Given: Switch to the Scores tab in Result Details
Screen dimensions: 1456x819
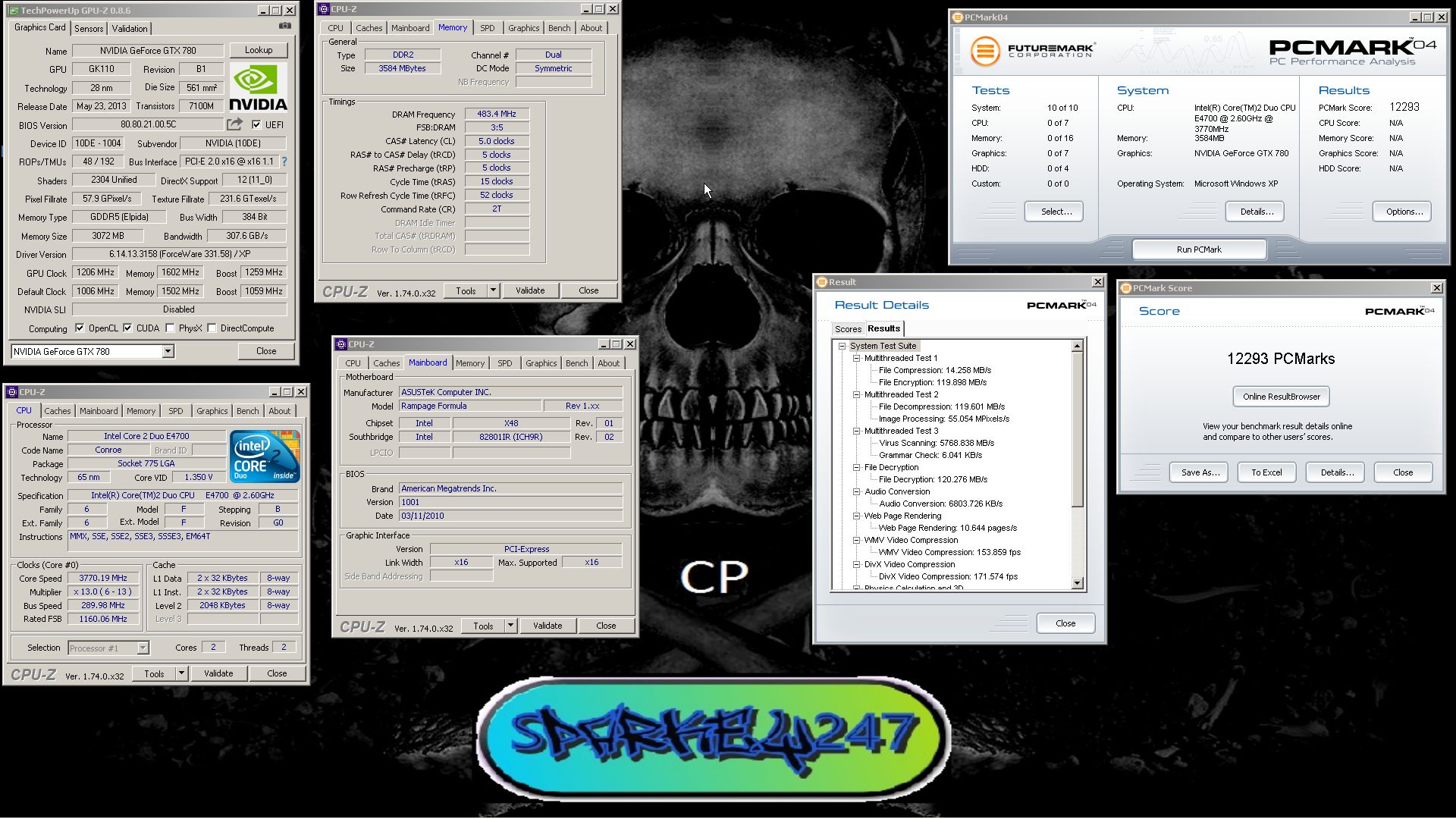Looking at the screenshot, I should [848, 329].
